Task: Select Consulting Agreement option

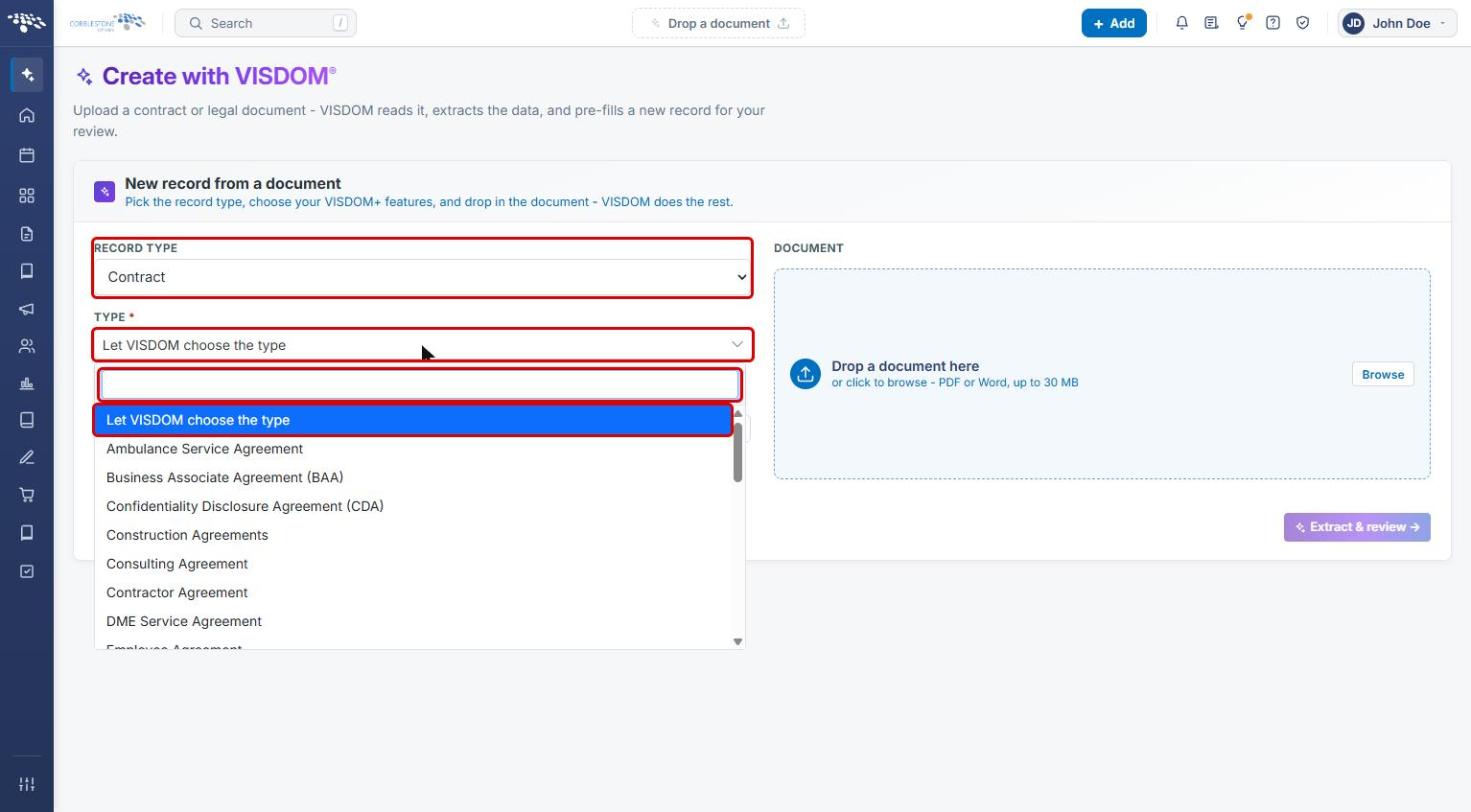Action: (x=413, y=564)
